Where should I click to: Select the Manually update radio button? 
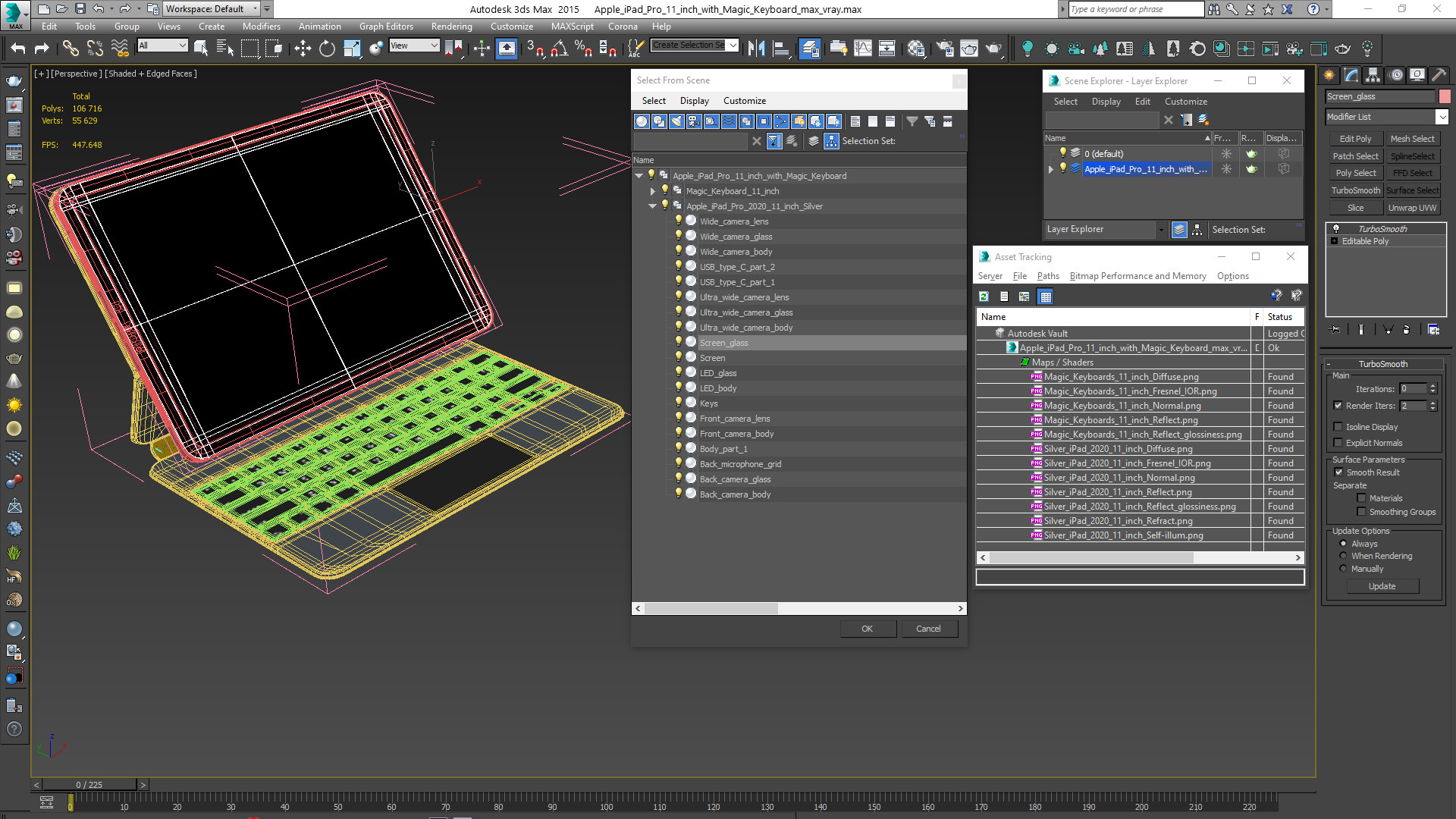point(1343,569)
